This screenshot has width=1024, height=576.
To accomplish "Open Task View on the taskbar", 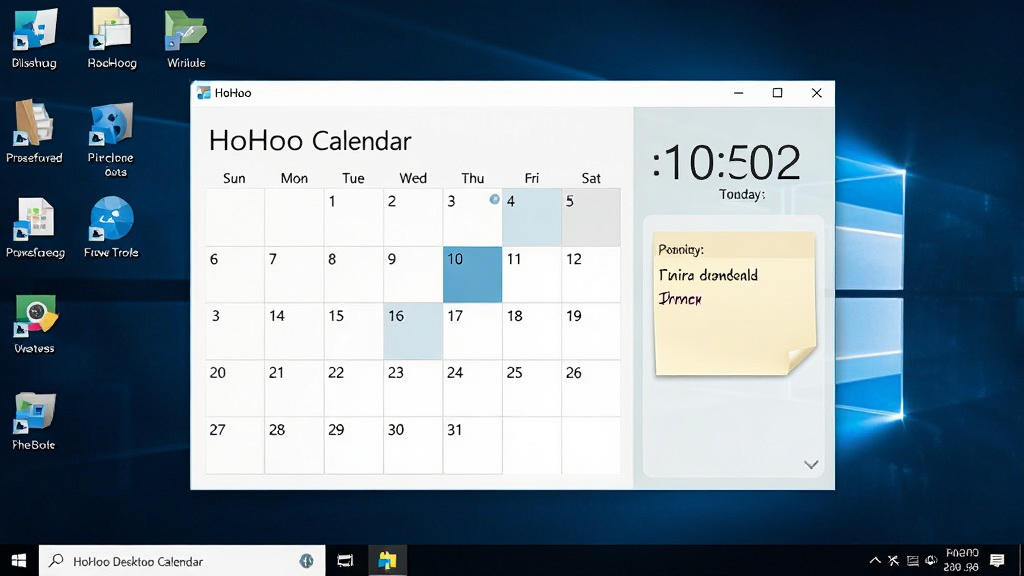I will coord(345,560).
